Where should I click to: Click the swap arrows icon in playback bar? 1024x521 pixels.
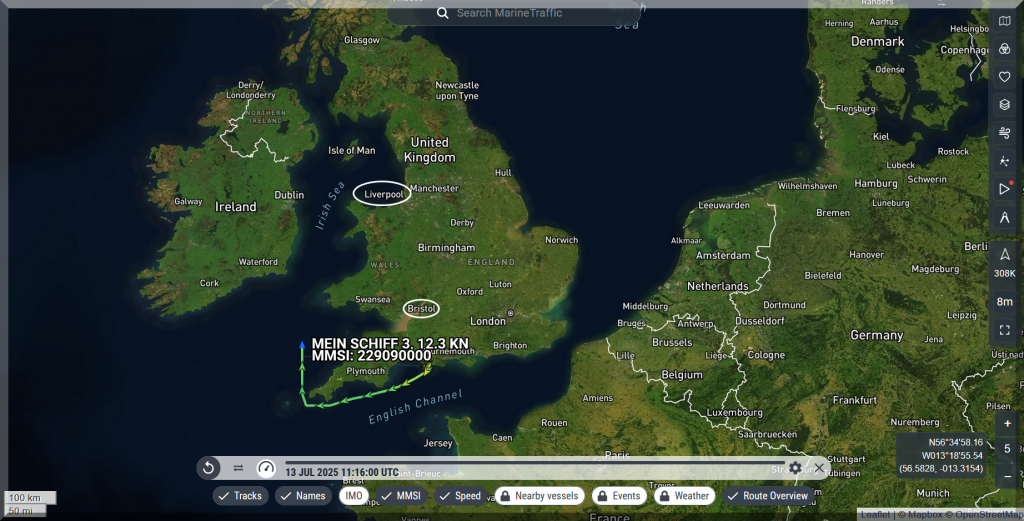[x=238, y=467]
